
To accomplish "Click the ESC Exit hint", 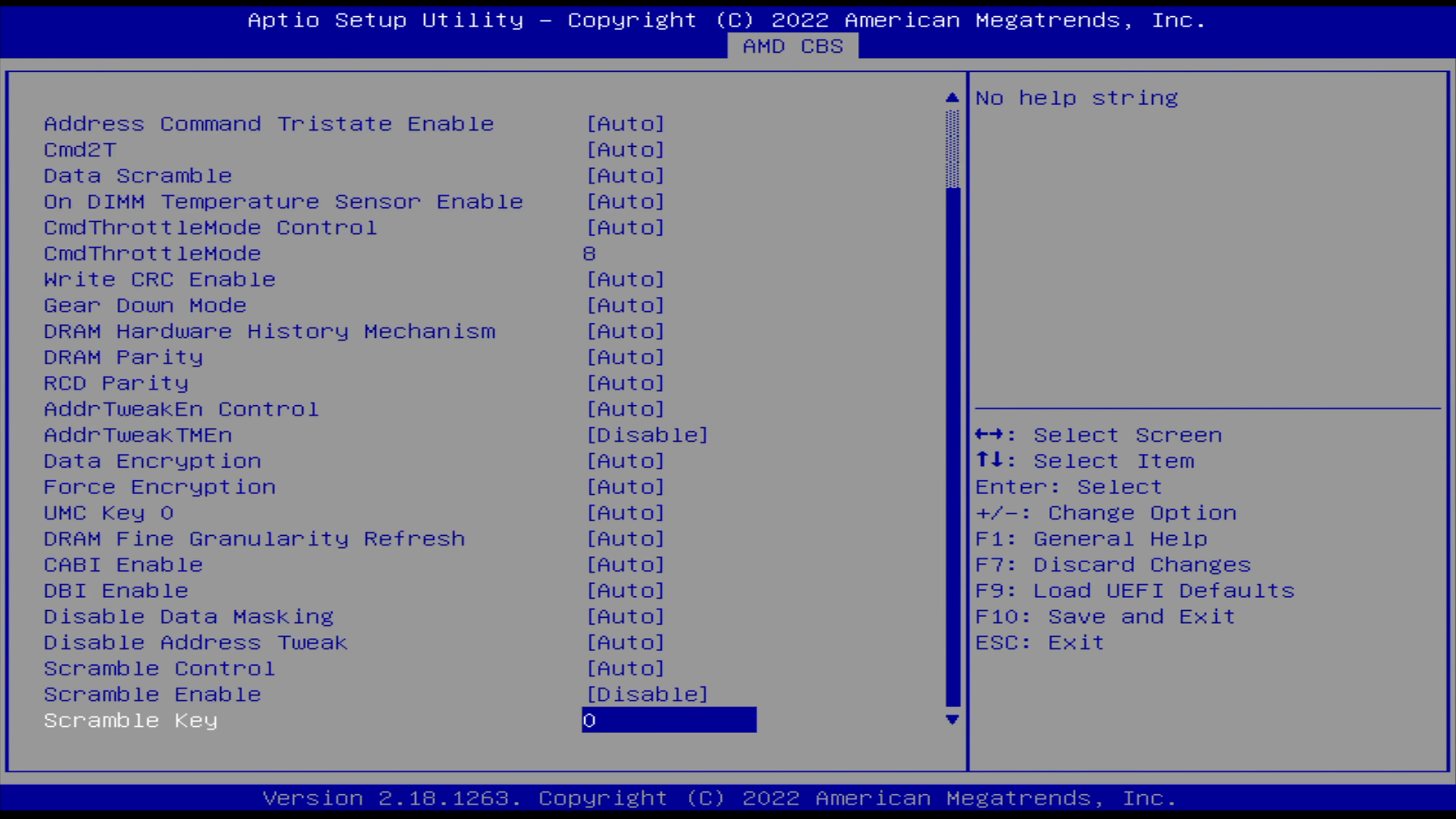I will pos(1040,643).
